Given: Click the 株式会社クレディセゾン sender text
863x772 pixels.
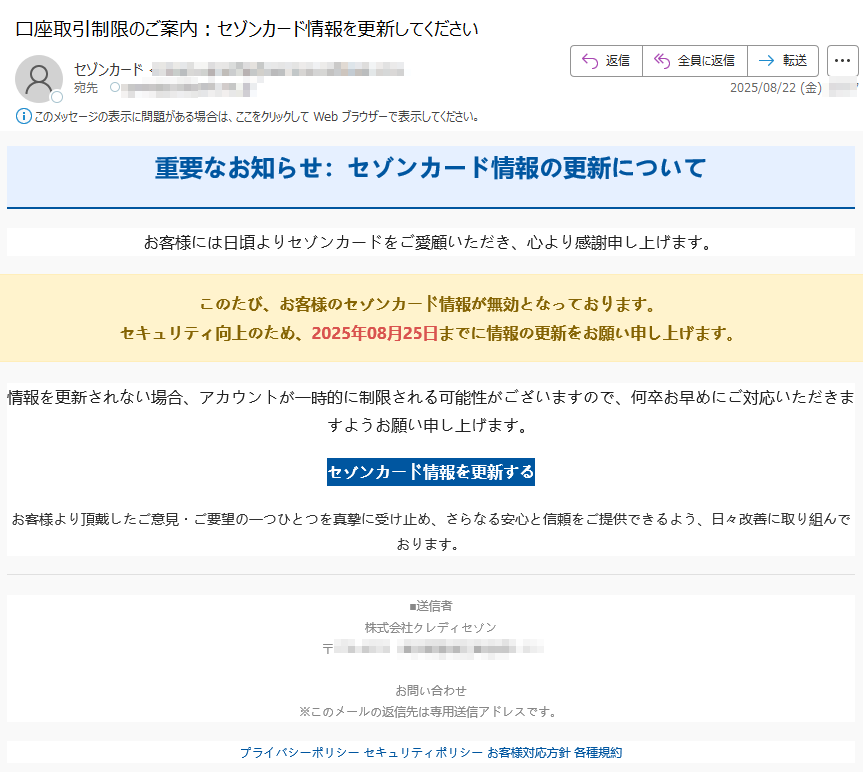Looking at the screenshot, I should 430,628.
